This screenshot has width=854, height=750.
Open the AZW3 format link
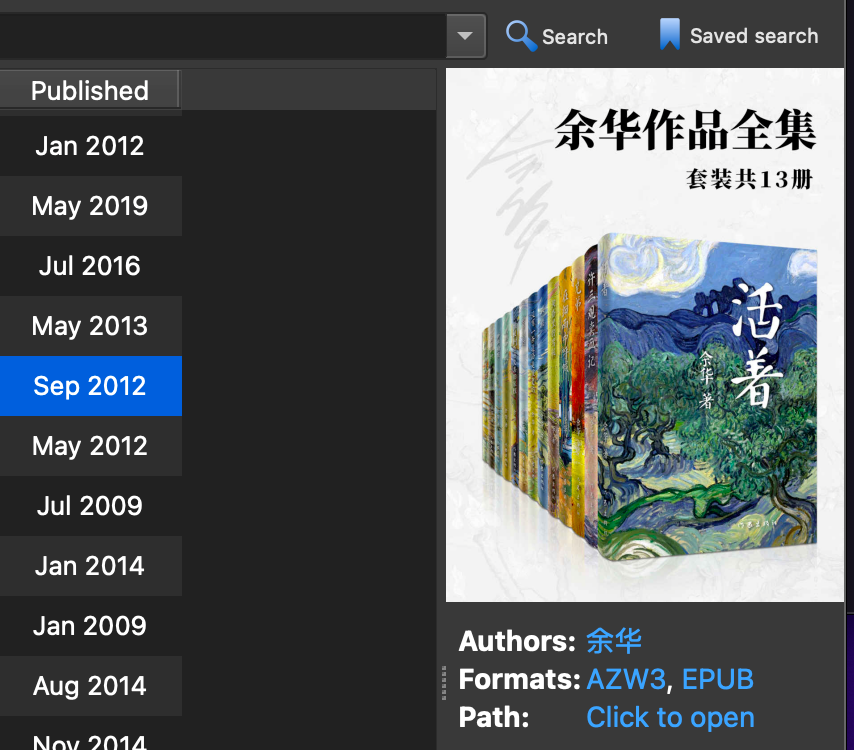click(x=626, y=679)
